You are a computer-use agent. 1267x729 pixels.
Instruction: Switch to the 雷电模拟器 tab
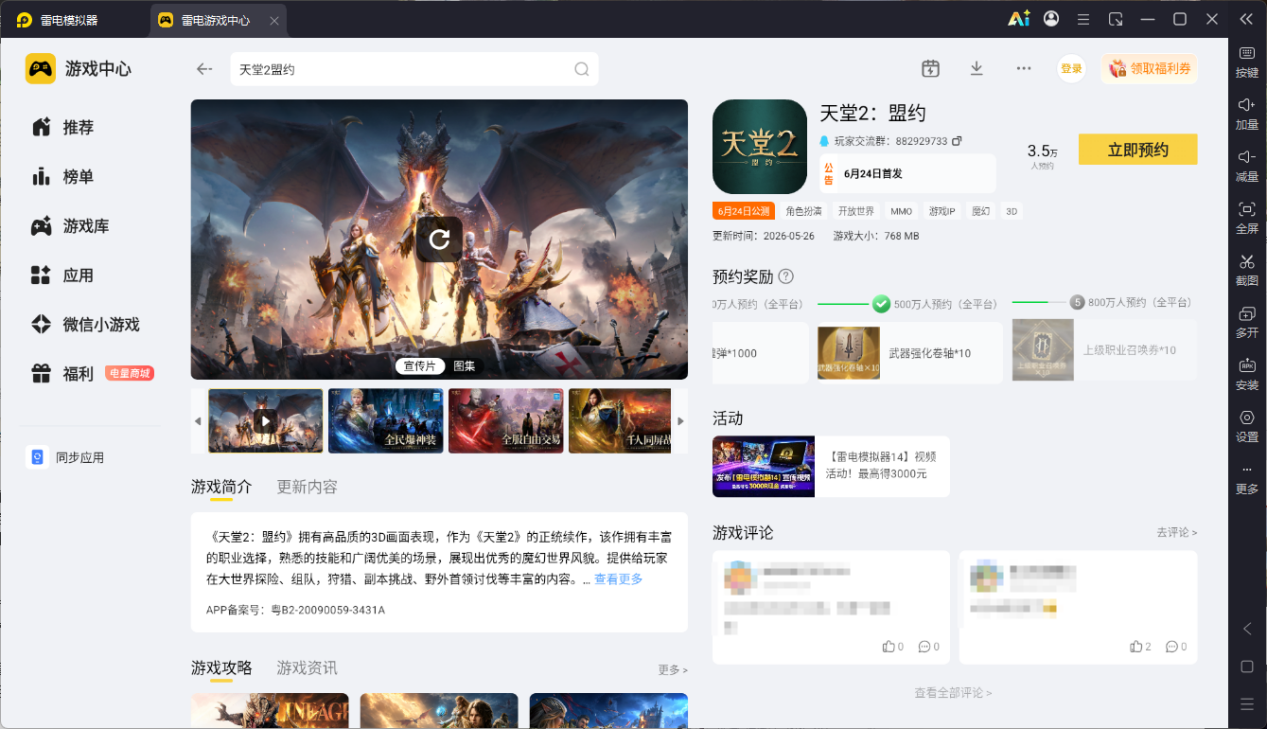[58, 20]
